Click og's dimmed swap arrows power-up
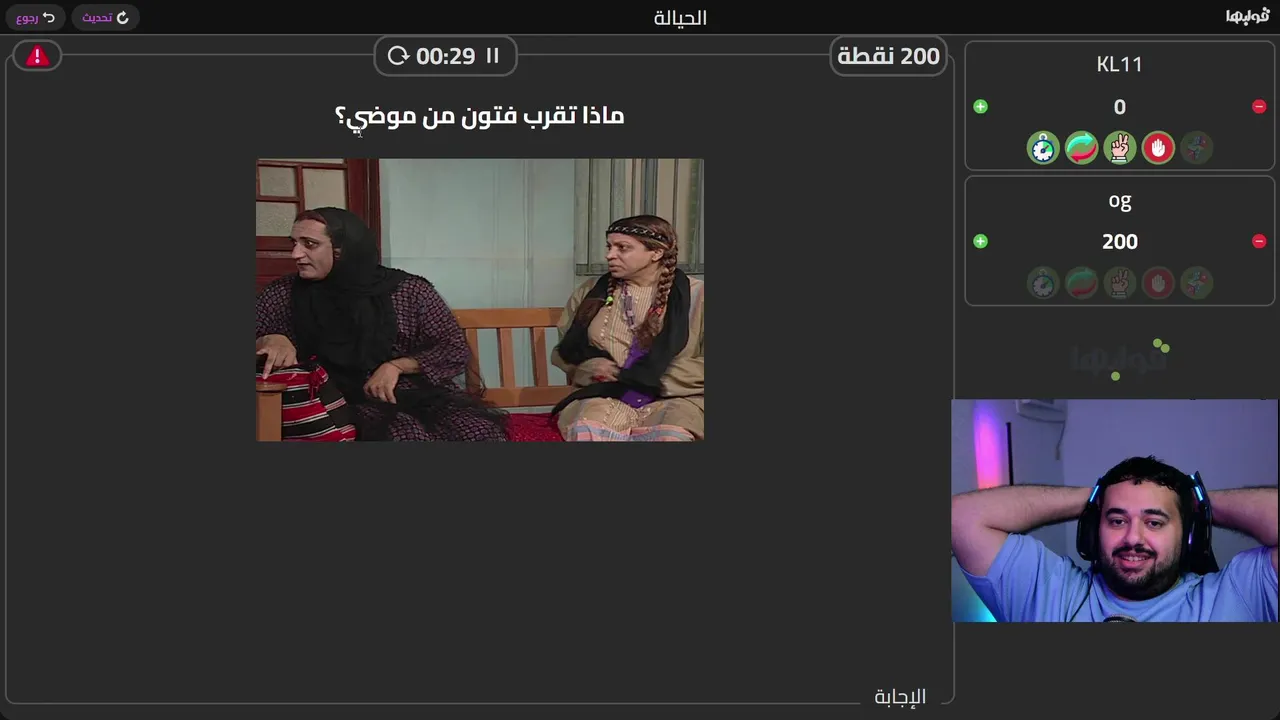 coord(1081,283)
